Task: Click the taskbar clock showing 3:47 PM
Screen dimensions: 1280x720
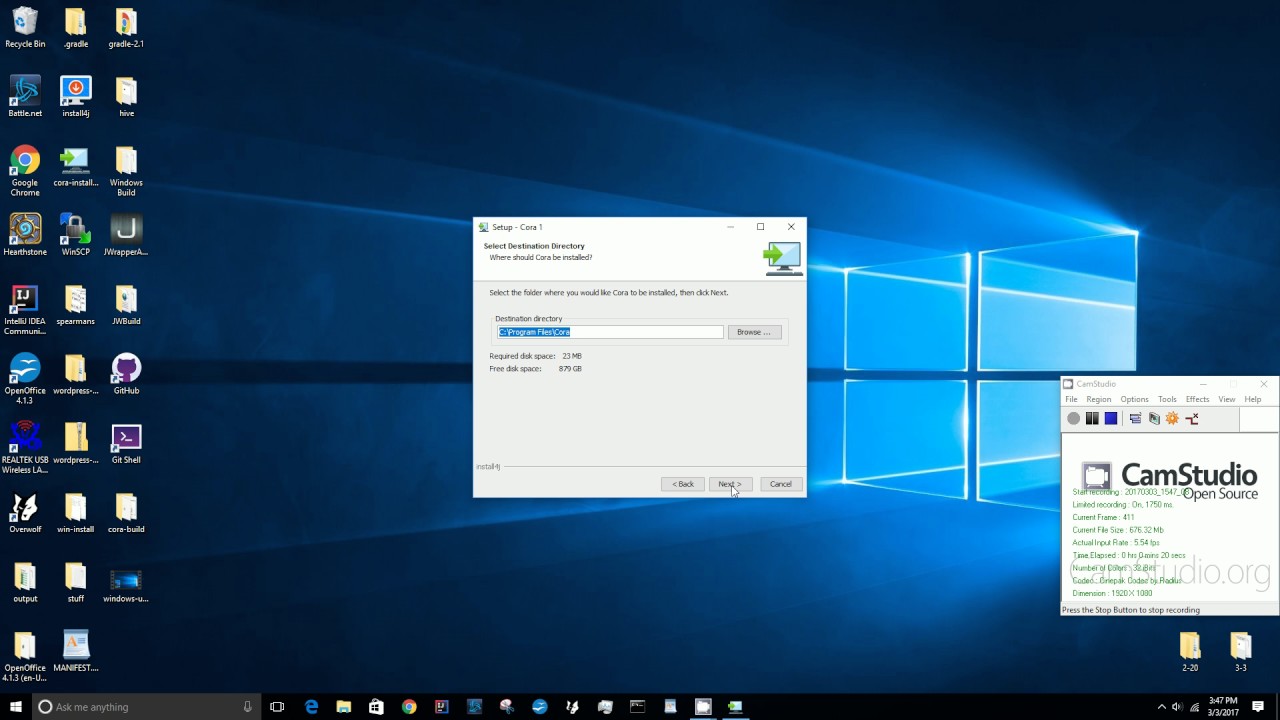Action: click(x=1222, y=706)
